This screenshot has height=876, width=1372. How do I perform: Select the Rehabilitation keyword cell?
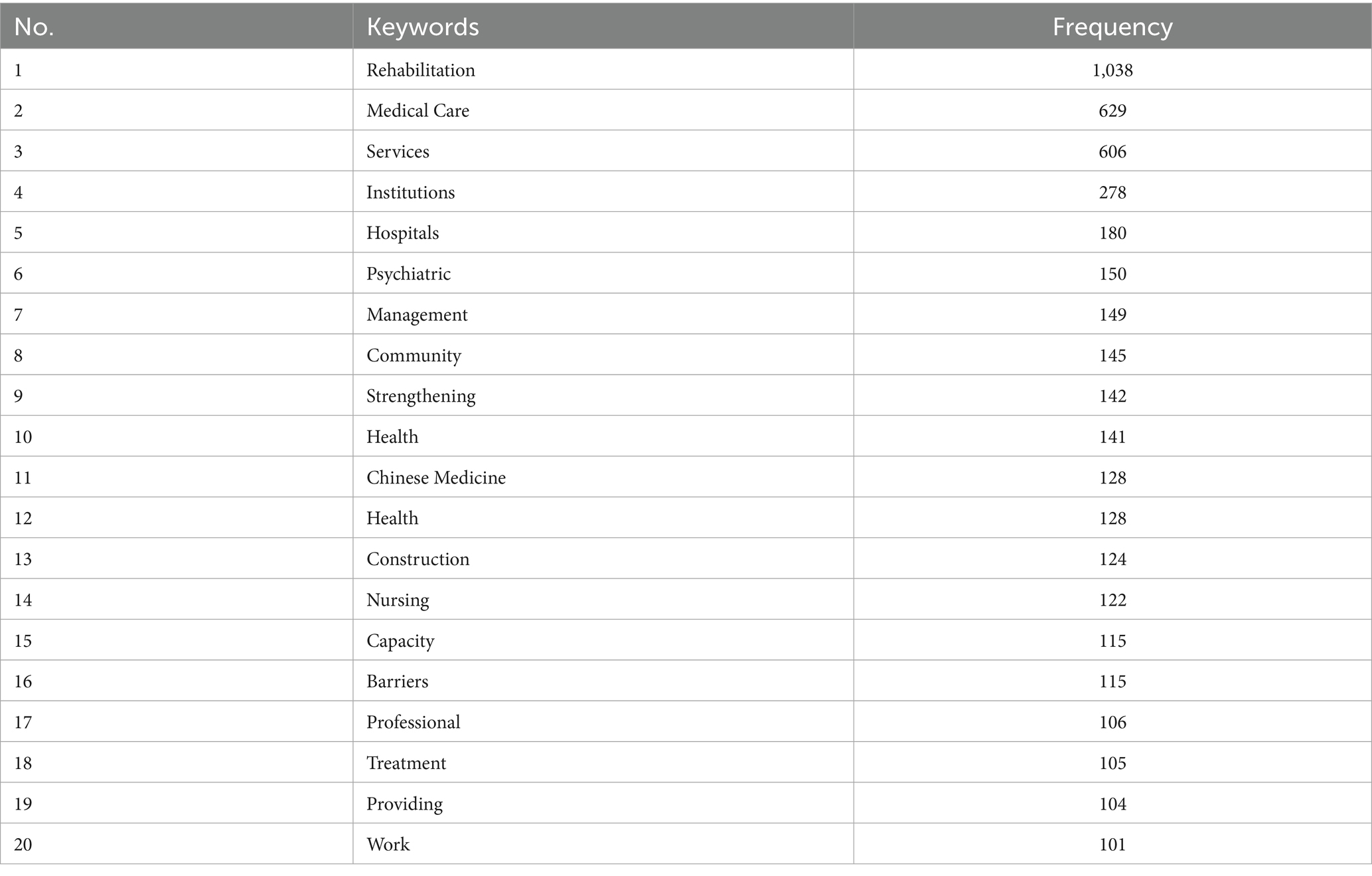click(x=420, y=70)
